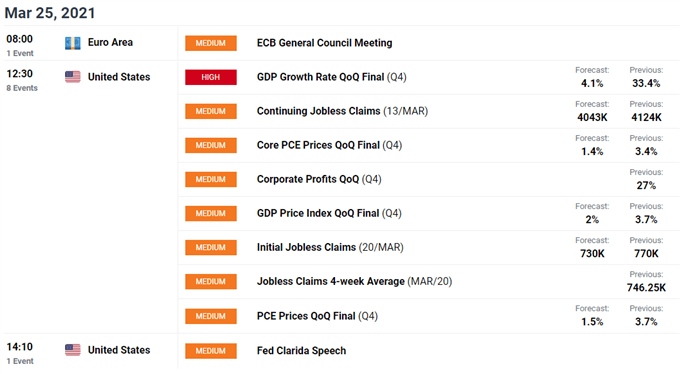Click the US flag at 12:30
This screenshot has height=374, width=680.
coord(72,77)
